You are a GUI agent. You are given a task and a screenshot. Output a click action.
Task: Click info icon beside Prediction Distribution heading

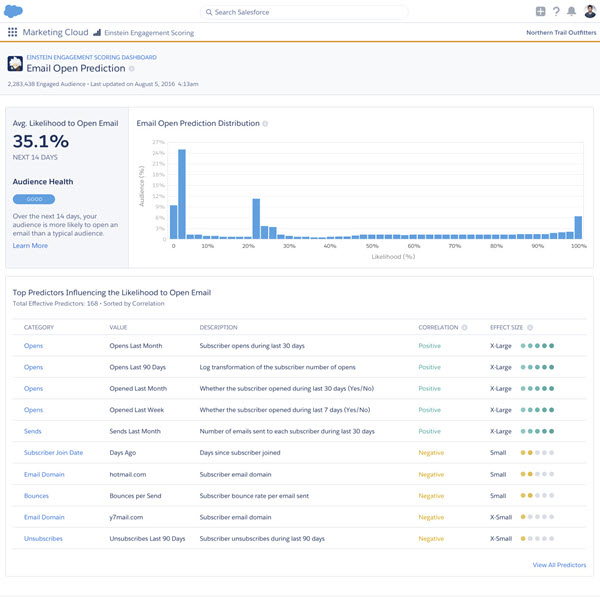pyautogui.click(x=265, y=124)
